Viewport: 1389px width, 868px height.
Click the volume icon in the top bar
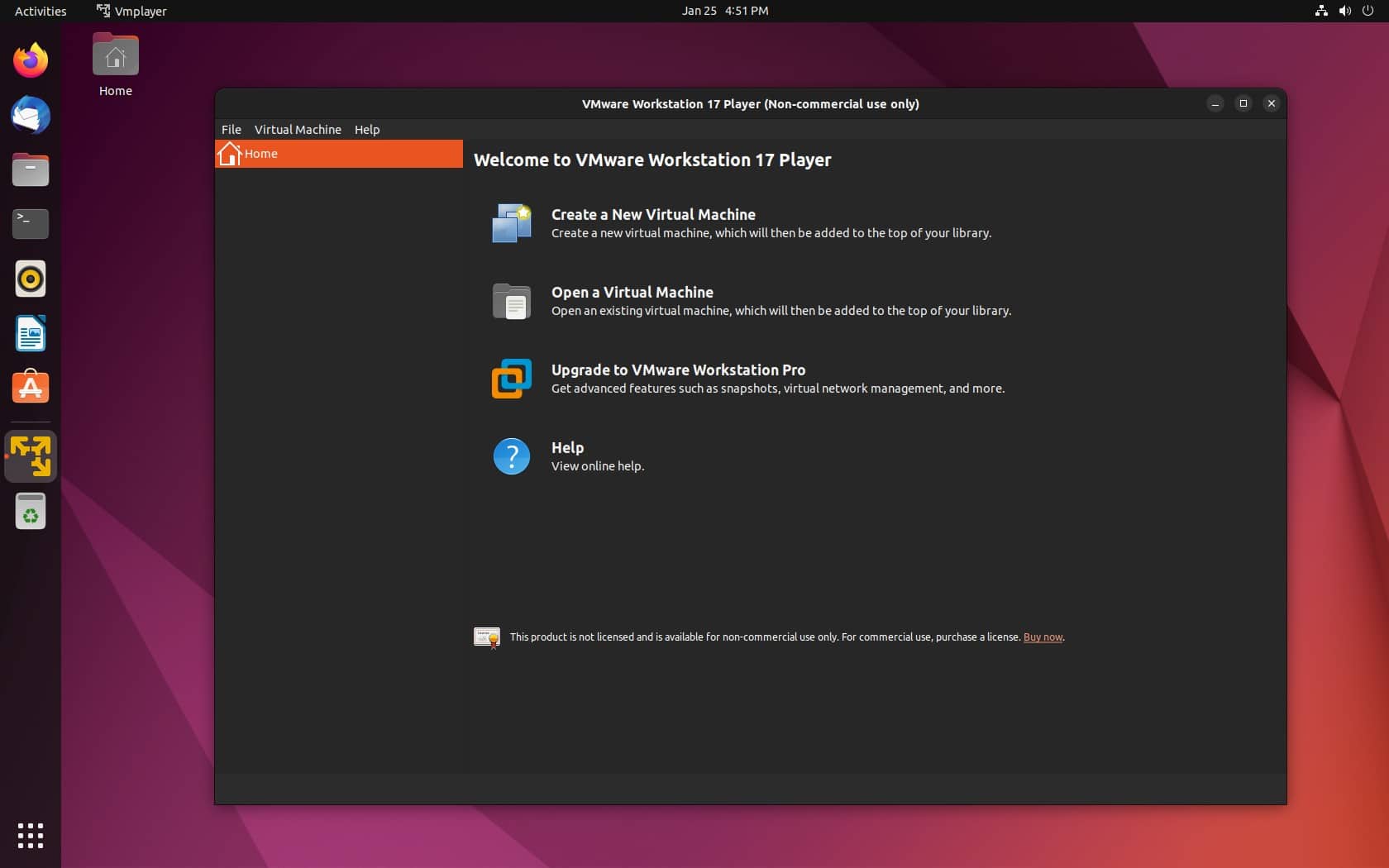1344,11
